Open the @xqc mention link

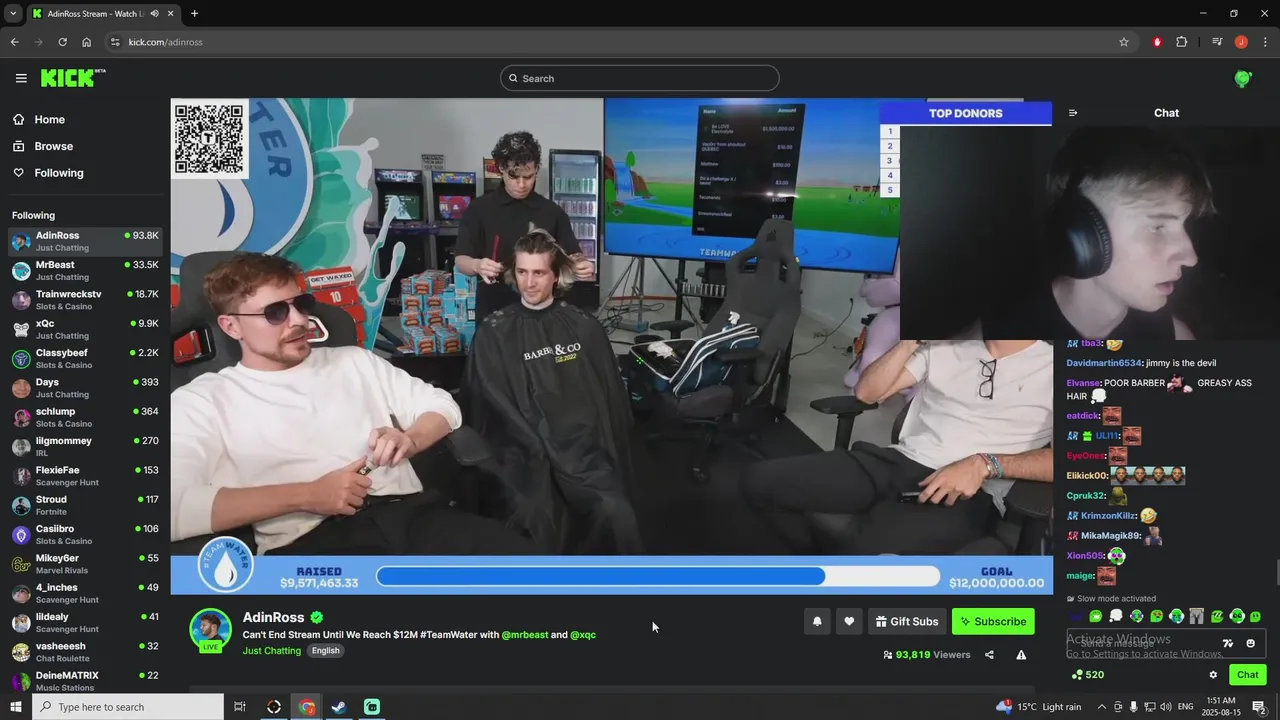(583, 635)
